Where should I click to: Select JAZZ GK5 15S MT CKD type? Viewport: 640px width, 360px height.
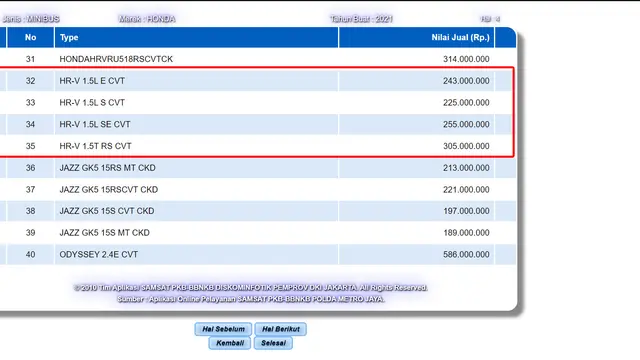(104, 233)
